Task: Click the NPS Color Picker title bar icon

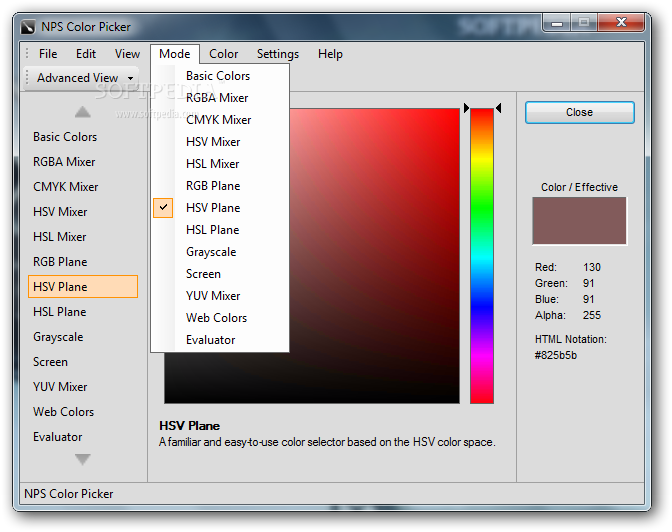Action: [x=28, y=27]
